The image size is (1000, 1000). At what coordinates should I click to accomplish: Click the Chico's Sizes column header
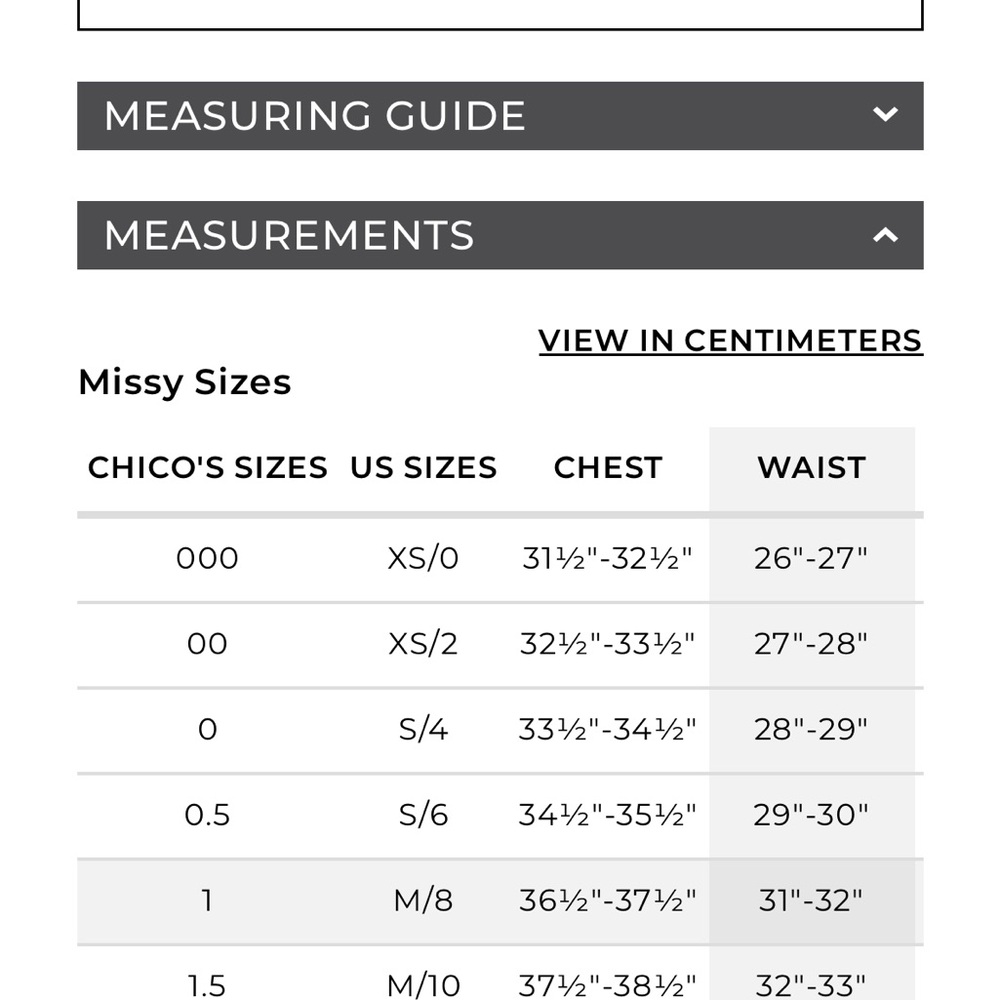pyautogui.click(x=207, y=467)
